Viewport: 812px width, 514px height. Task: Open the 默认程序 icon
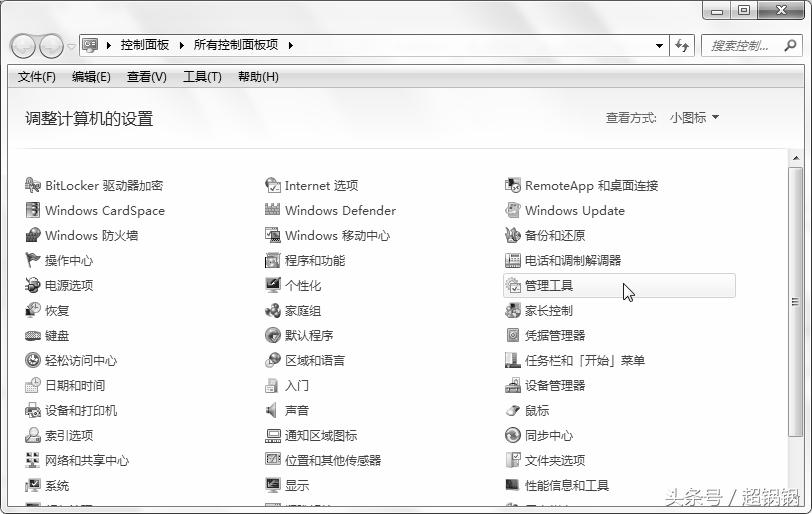click(x=272, y=335)
